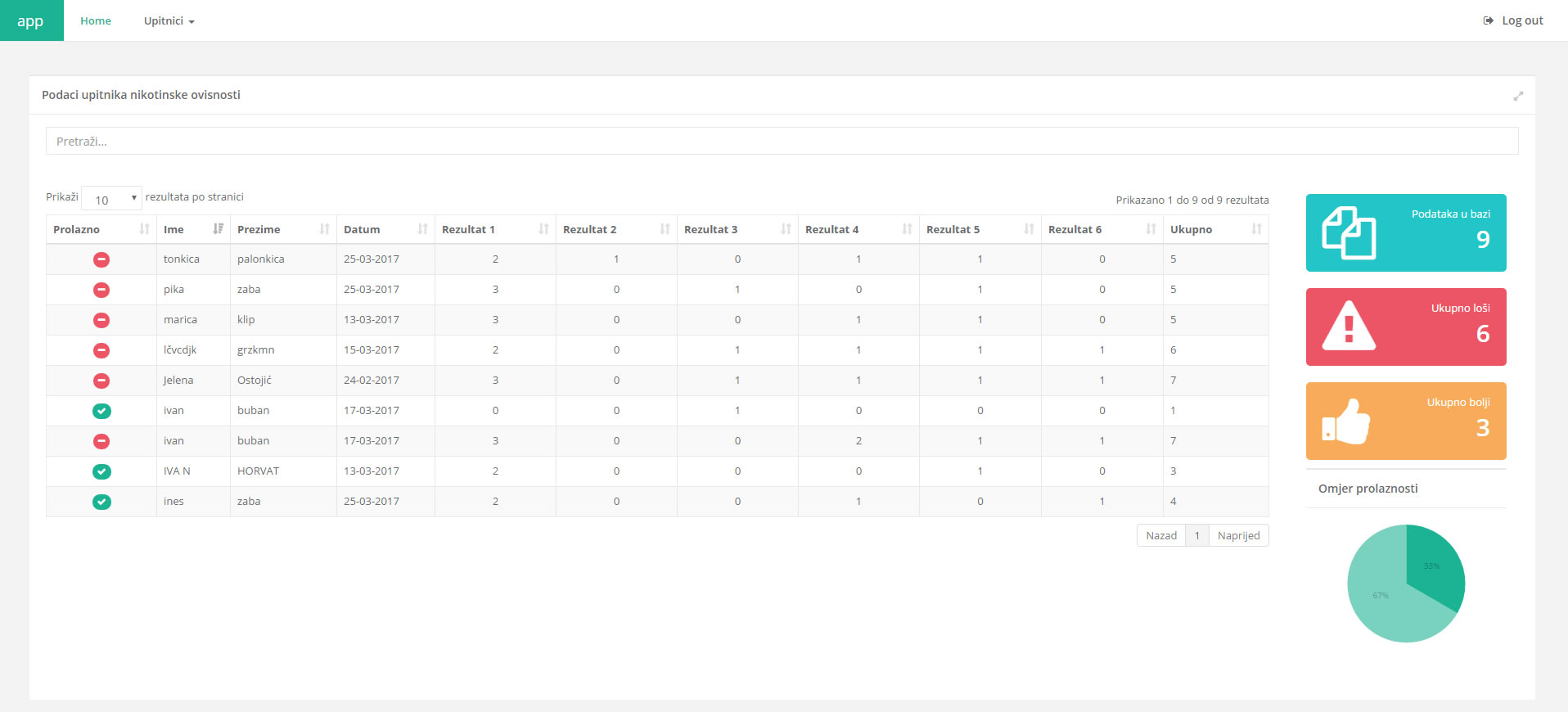Image resolution: width=1568 pixels, height=712 pixels.
Task: Click the documents icon in Podataka u bazi
Action: (1349, 233)
